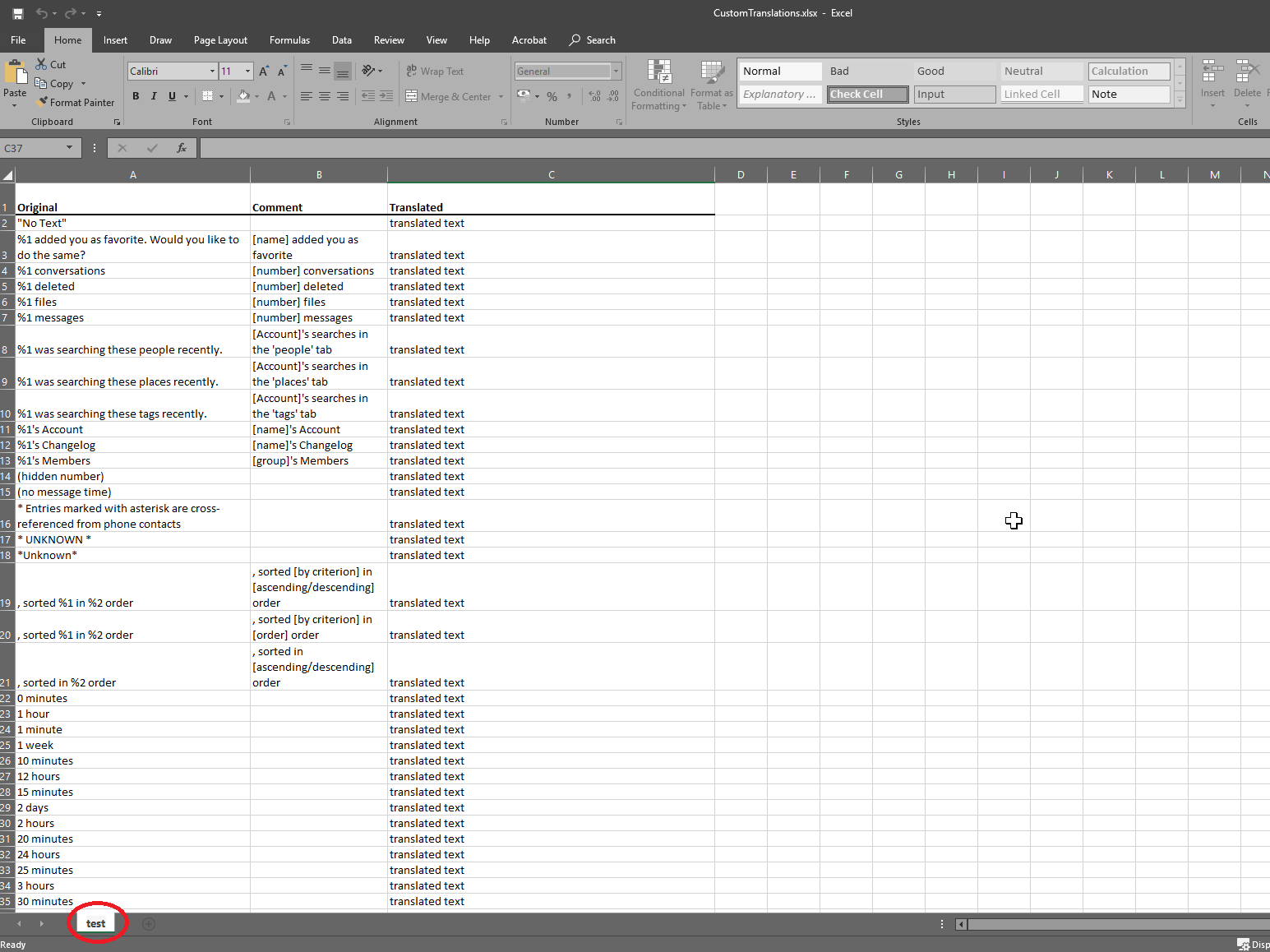Click the Center horizontal alignment icon
This screenshot has width=1270, height=952.
pyautogui.click(x=325, y=96)
